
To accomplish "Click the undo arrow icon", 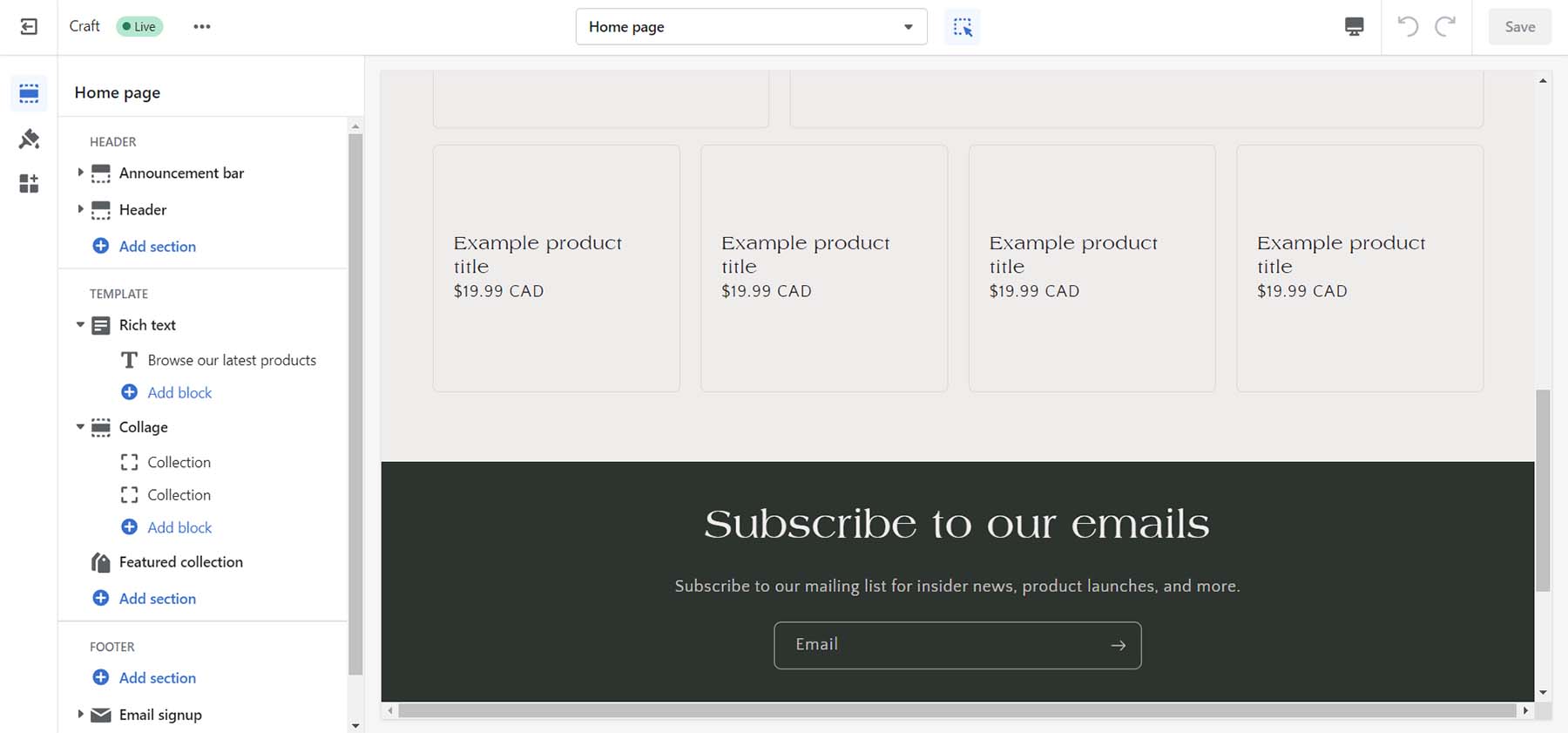I will click(x=1408, y=27).
